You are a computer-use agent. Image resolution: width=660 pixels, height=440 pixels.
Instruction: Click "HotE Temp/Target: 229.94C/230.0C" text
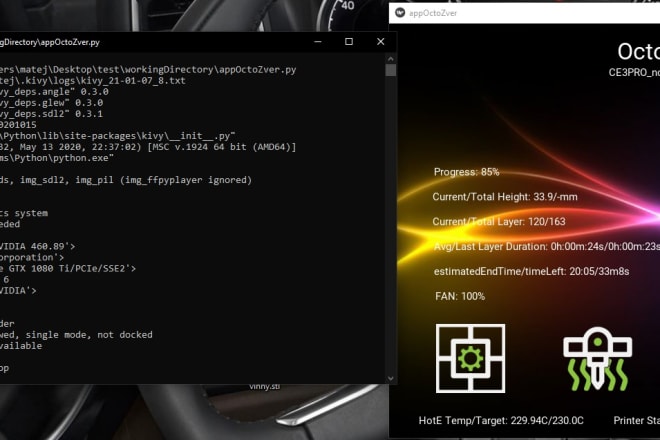tap(501, 421)
